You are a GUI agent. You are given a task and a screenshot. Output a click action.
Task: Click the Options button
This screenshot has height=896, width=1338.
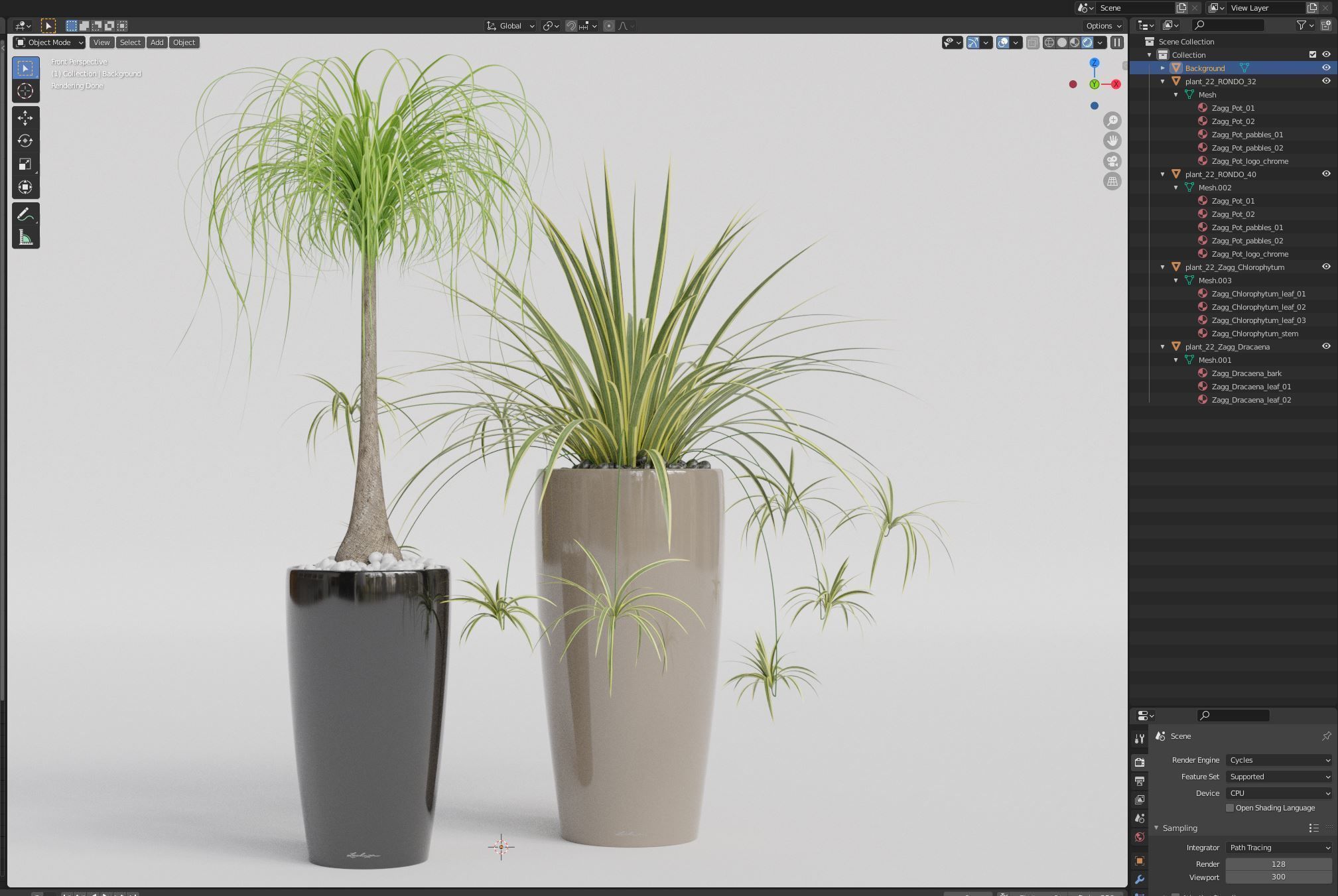1103,26
